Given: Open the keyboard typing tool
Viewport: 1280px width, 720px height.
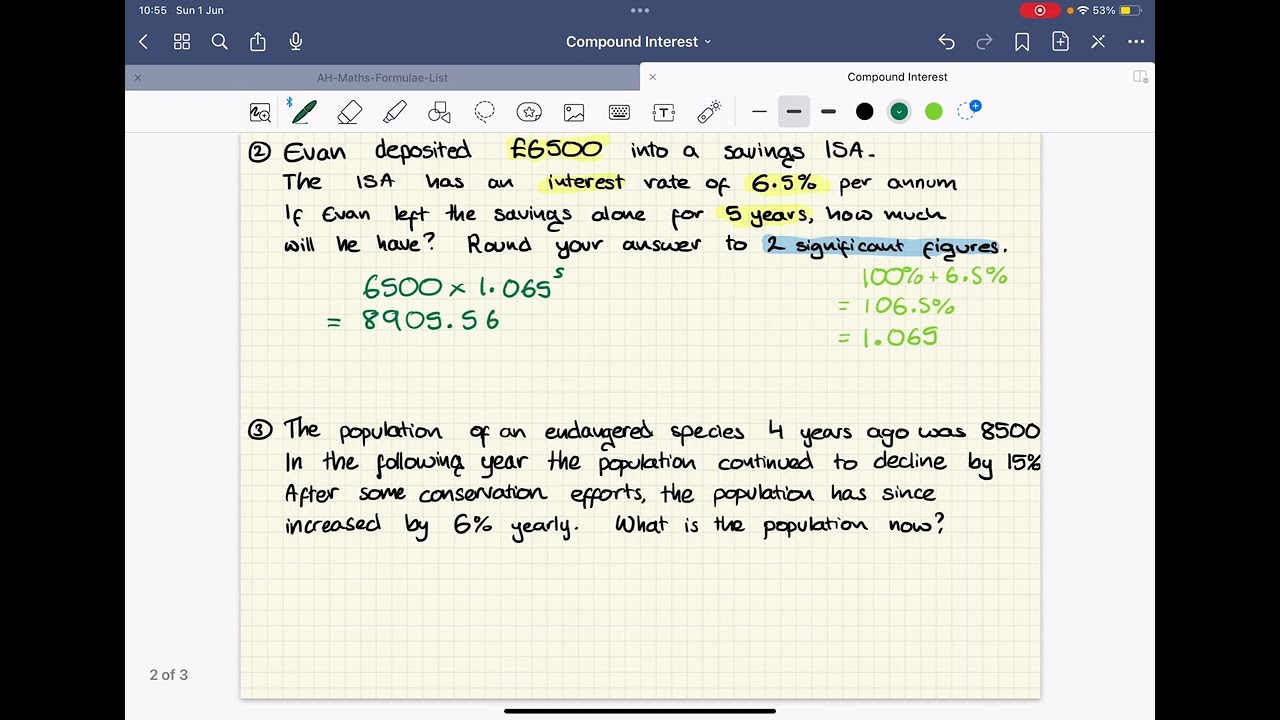Looking at the screenshot, I should point(619,112).
